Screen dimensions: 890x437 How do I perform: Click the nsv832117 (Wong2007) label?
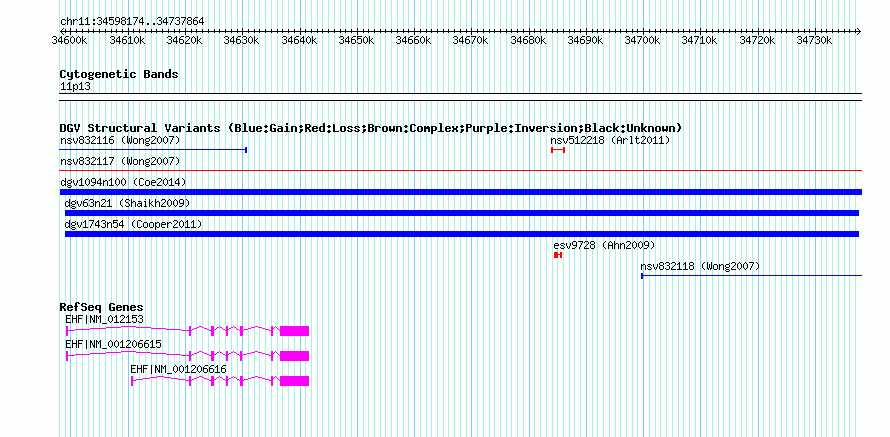point(120,162)
